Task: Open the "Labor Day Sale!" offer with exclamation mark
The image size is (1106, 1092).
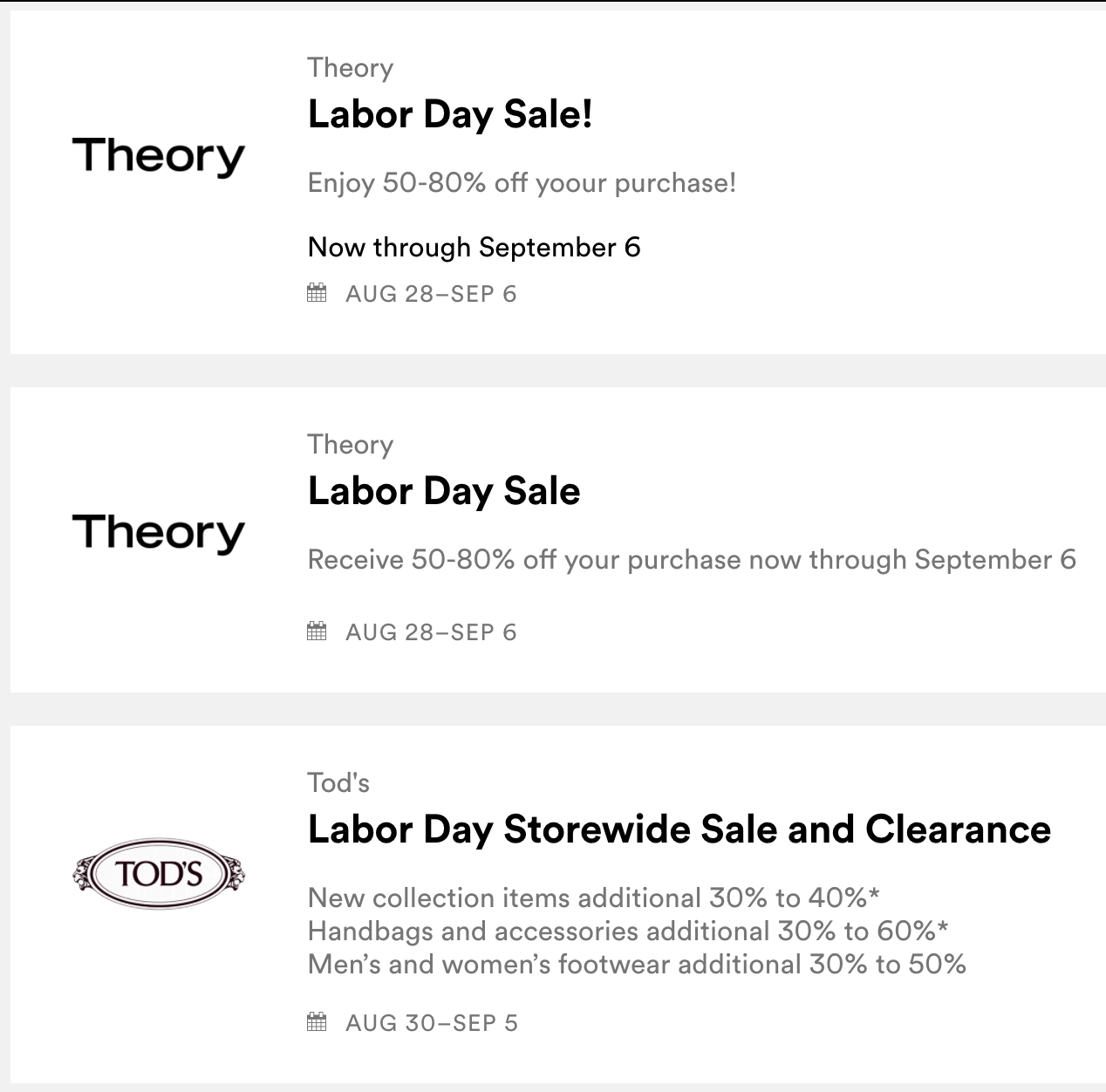Action: click(450, 115)
